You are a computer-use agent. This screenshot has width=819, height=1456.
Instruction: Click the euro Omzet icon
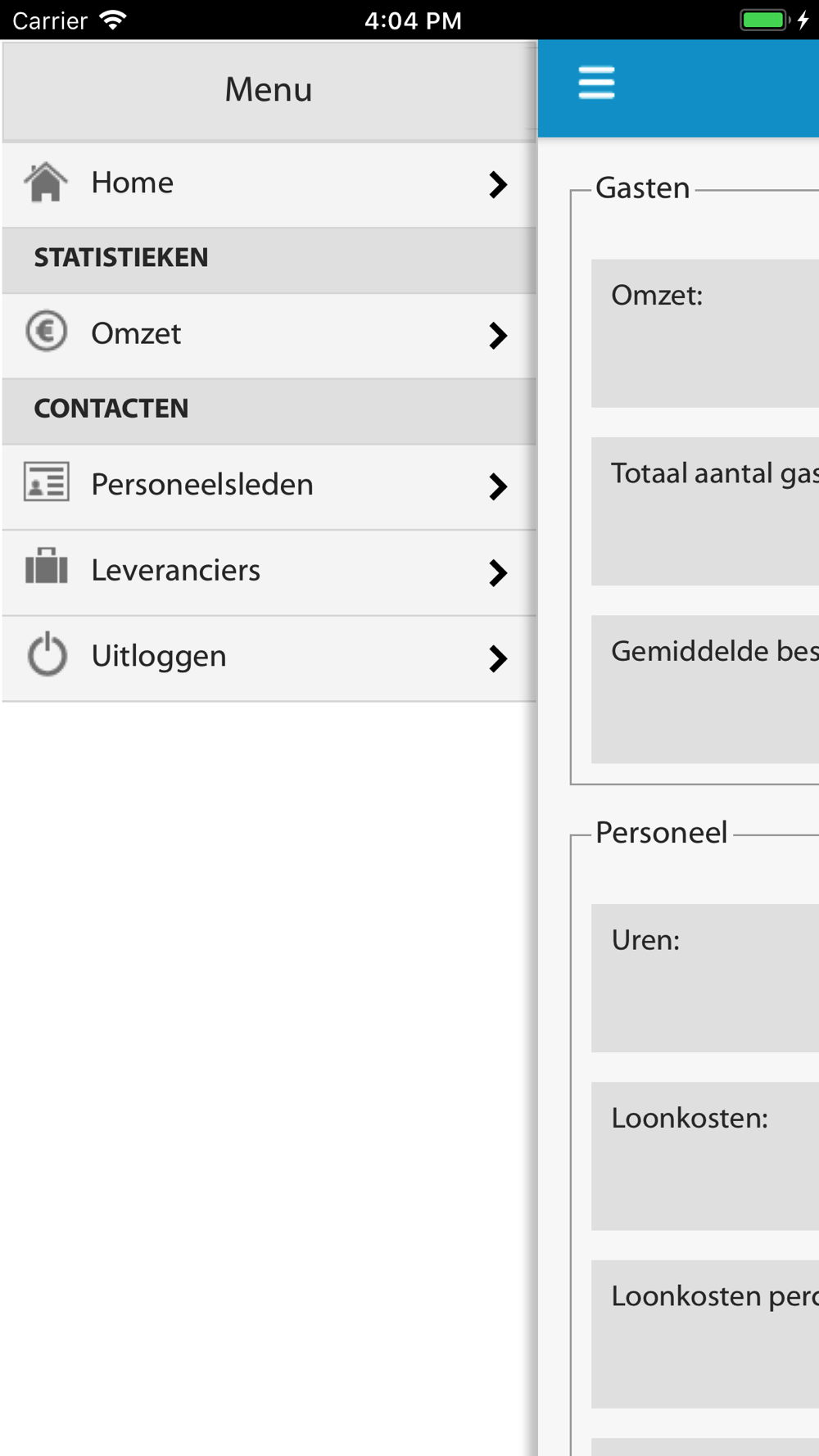click(x=46, y=332)
